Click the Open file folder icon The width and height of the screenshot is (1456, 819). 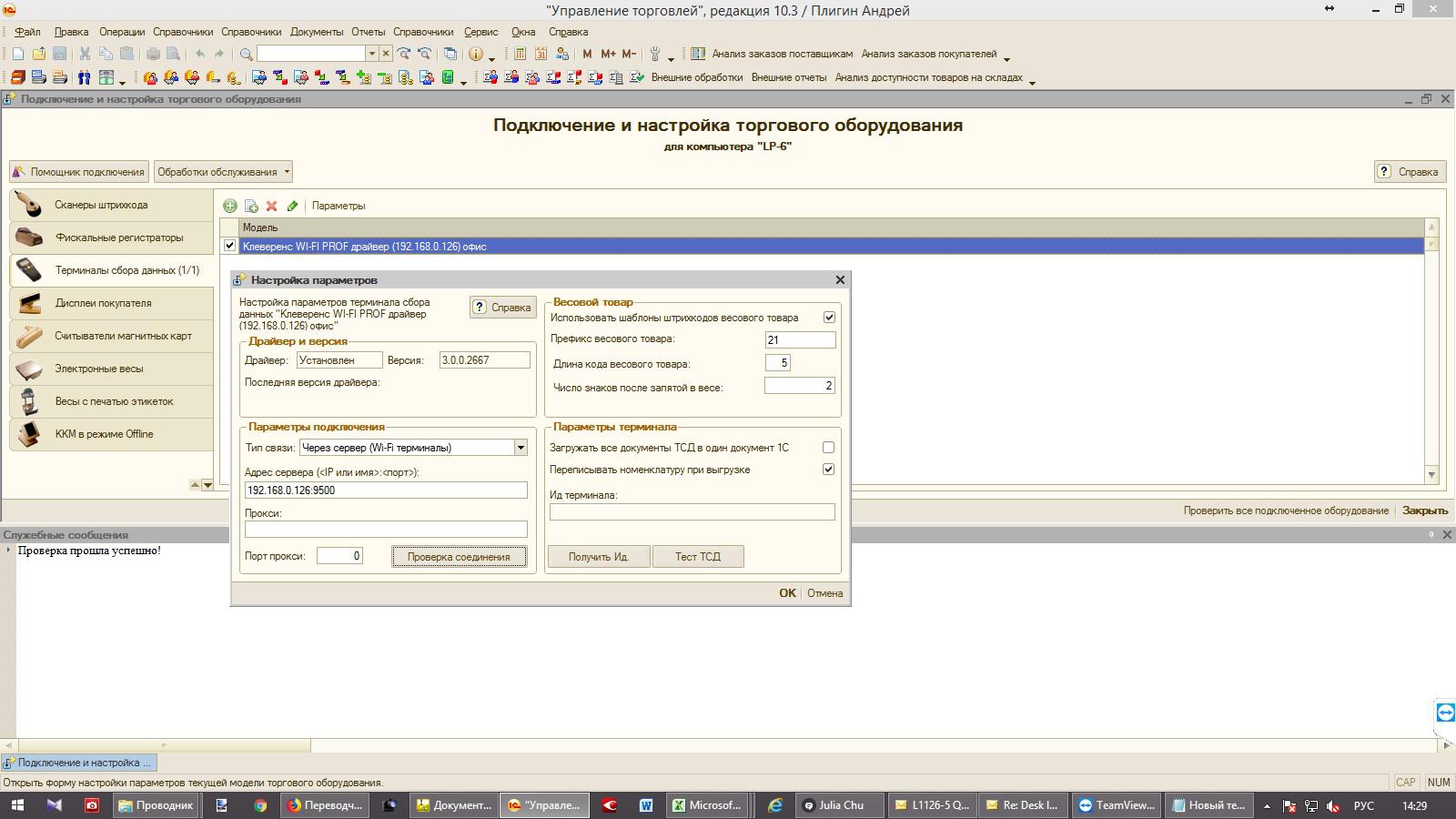pos(39,54)
